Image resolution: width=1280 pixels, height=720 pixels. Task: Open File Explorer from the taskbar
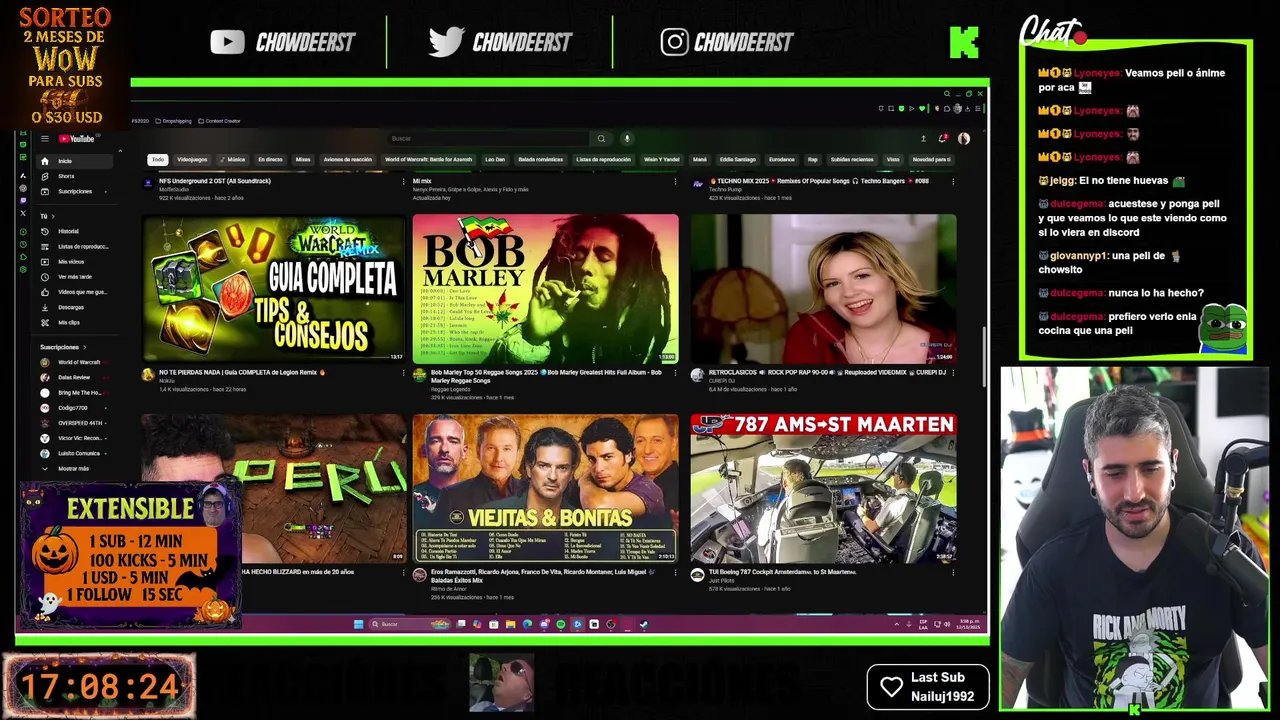[x=511, y=624]
